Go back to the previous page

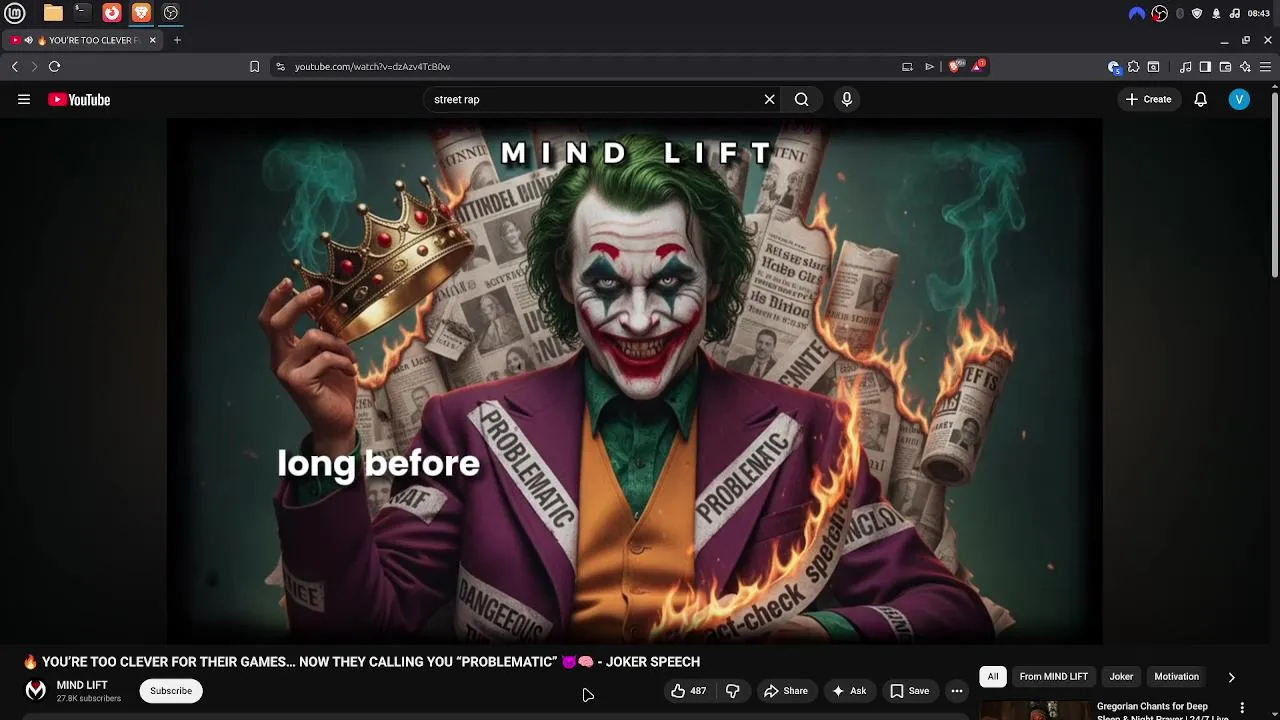[15, 66]
